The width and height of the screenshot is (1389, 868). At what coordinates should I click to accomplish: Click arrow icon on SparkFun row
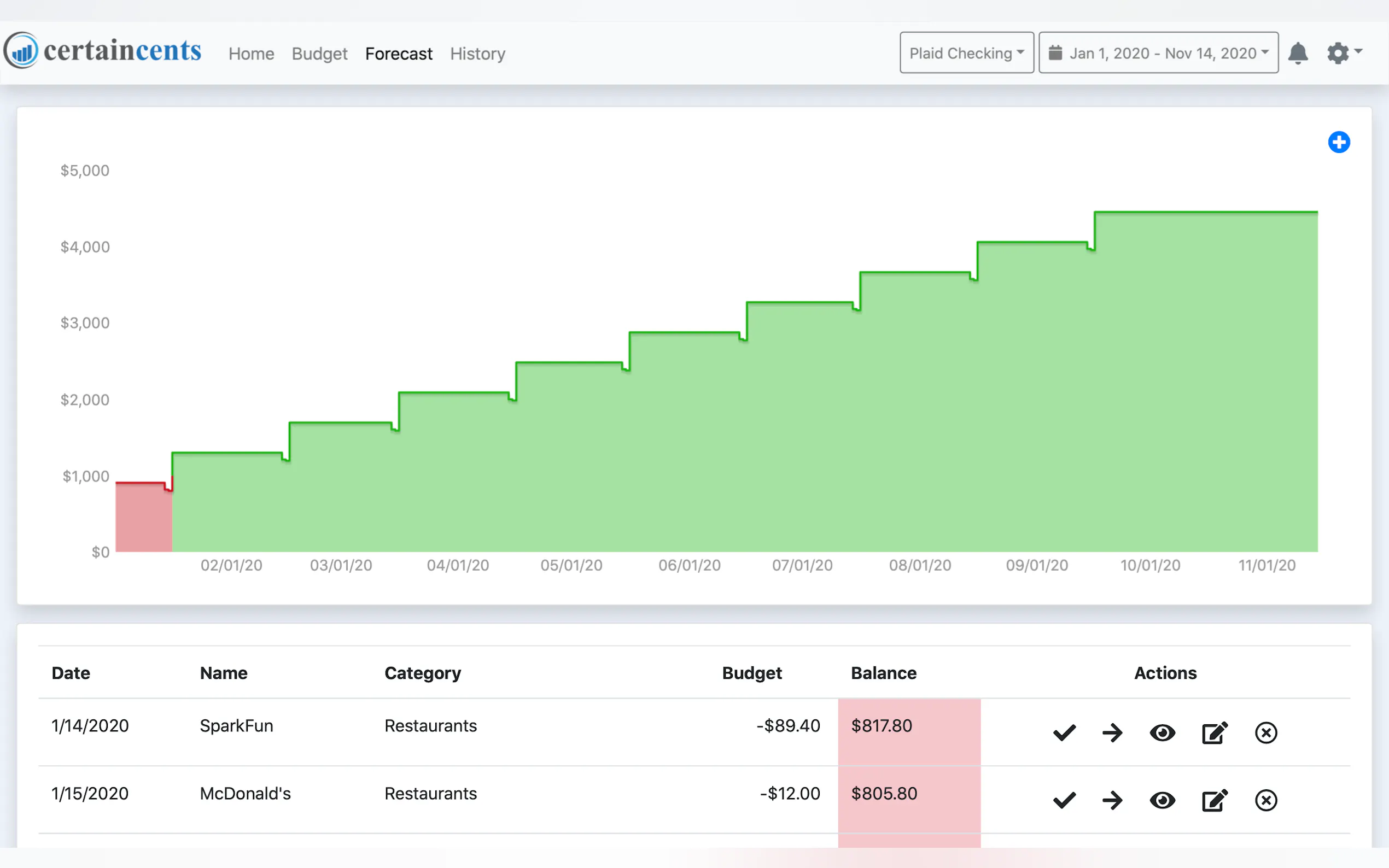[1112, 732]
